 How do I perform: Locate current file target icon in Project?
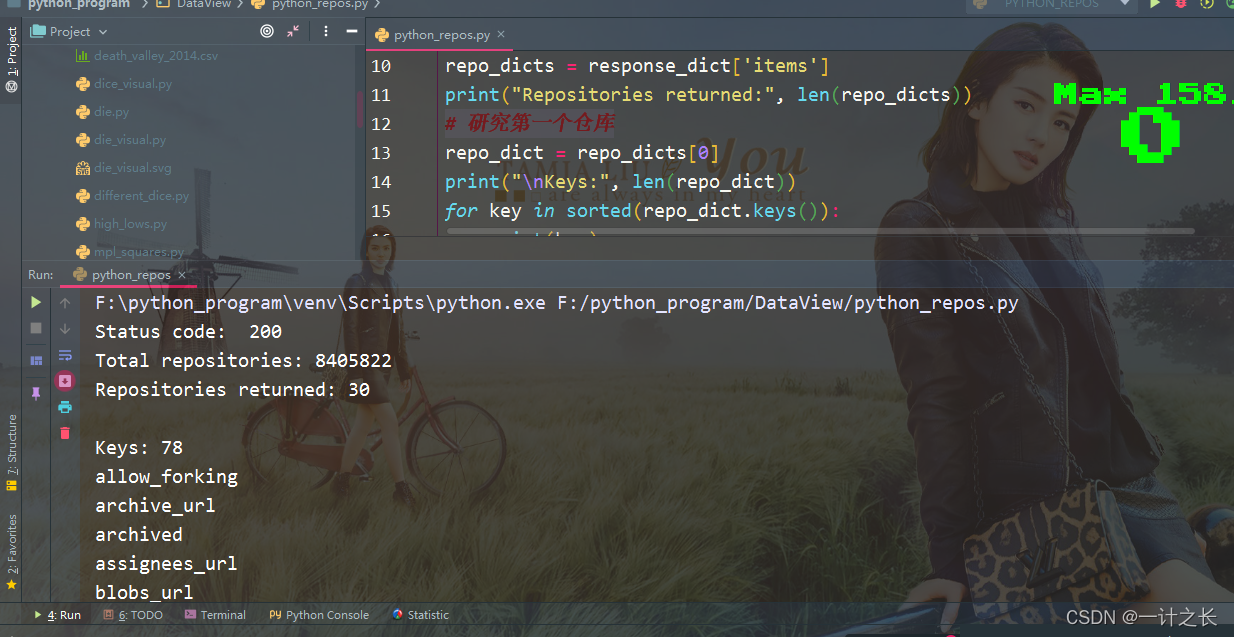(x=267, y=31)
